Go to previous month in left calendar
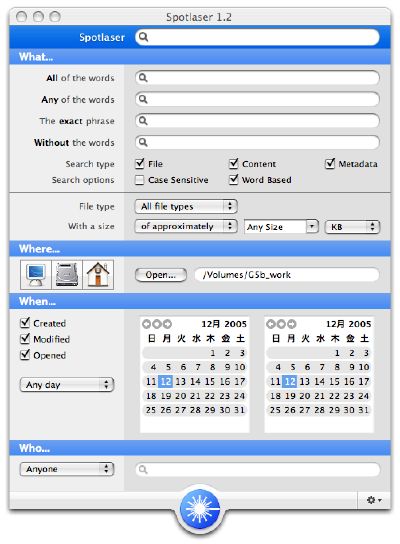Screen dimensions: 400x544 [146, 324]
